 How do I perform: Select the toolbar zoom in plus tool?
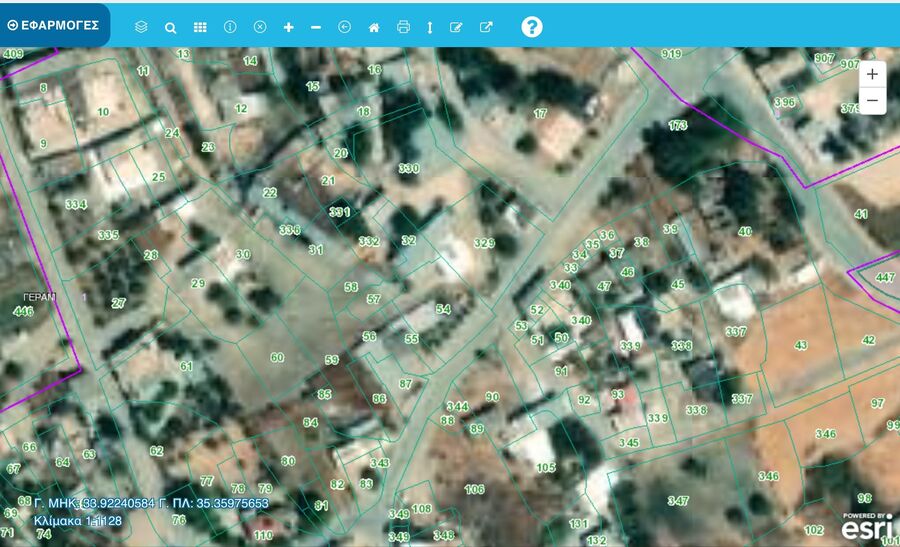coord(289,27)
